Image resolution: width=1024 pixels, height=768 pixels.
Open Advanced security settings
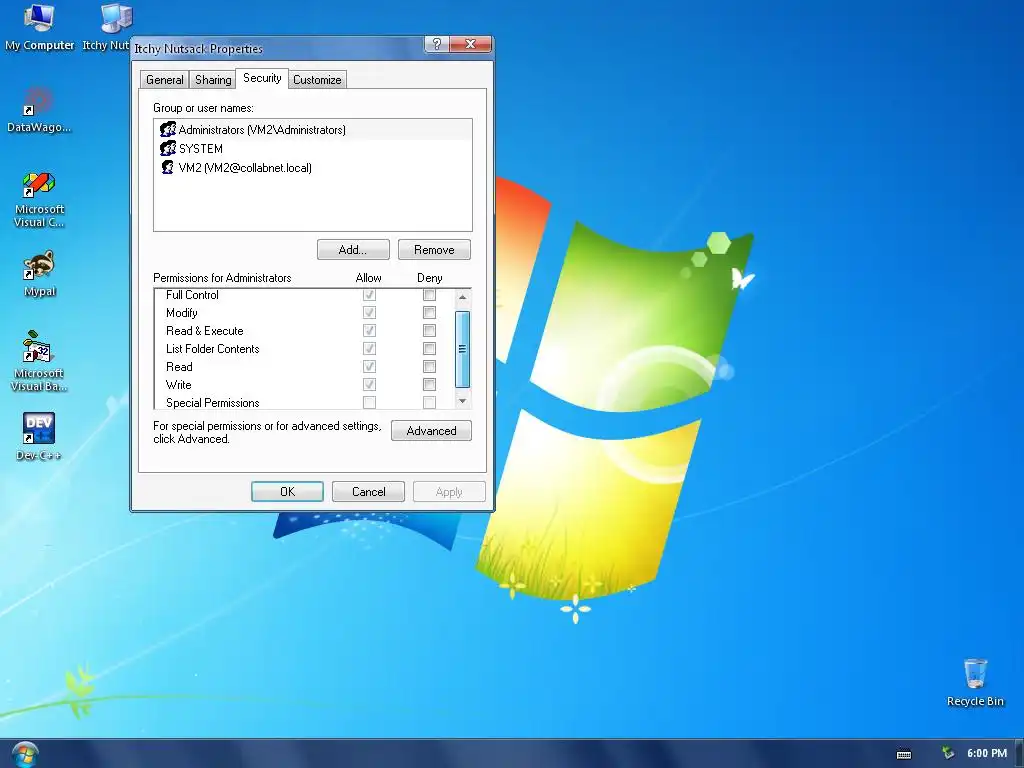[431, 430]
